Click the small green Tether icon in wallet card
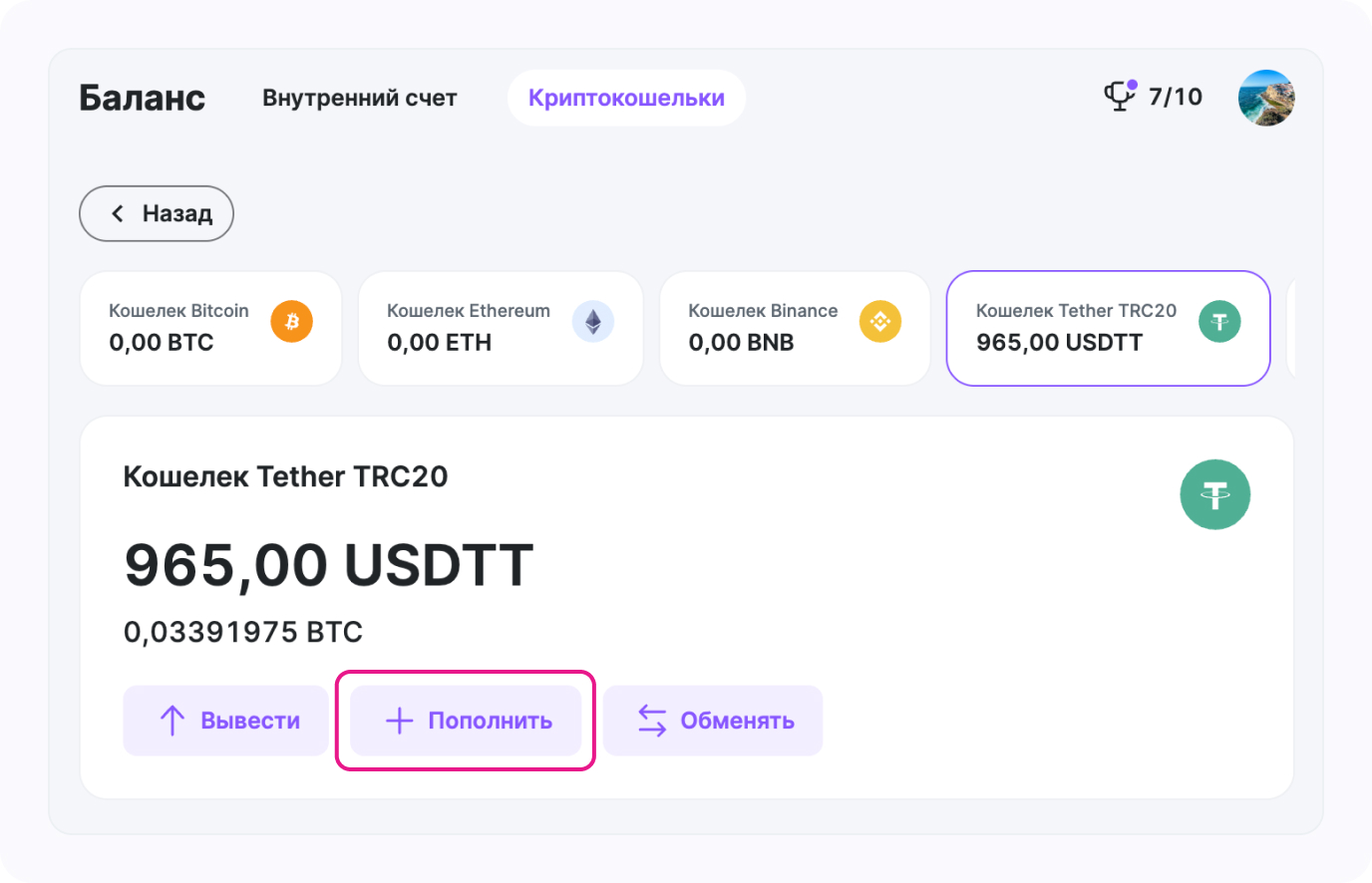 (x=1219, y=322)
